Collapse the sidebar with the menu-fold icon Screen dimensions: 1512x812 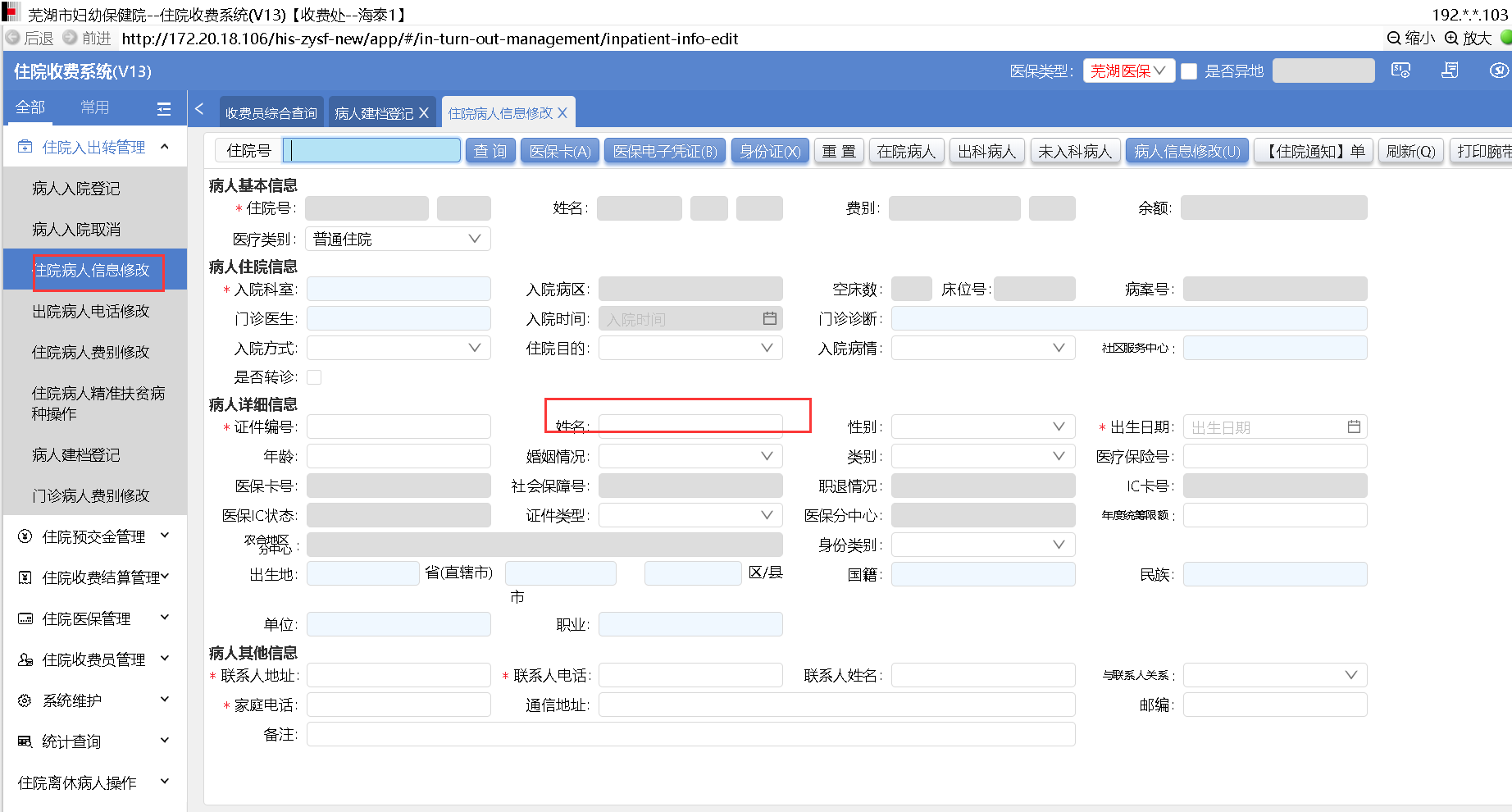click(164, 108)
